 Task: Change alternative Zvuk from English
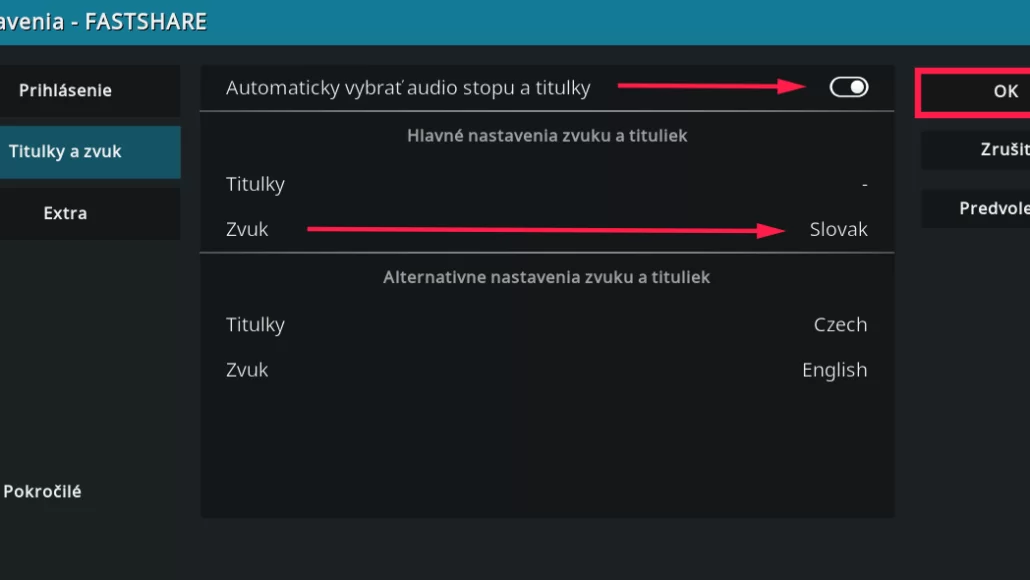click(x=547, y=369)
